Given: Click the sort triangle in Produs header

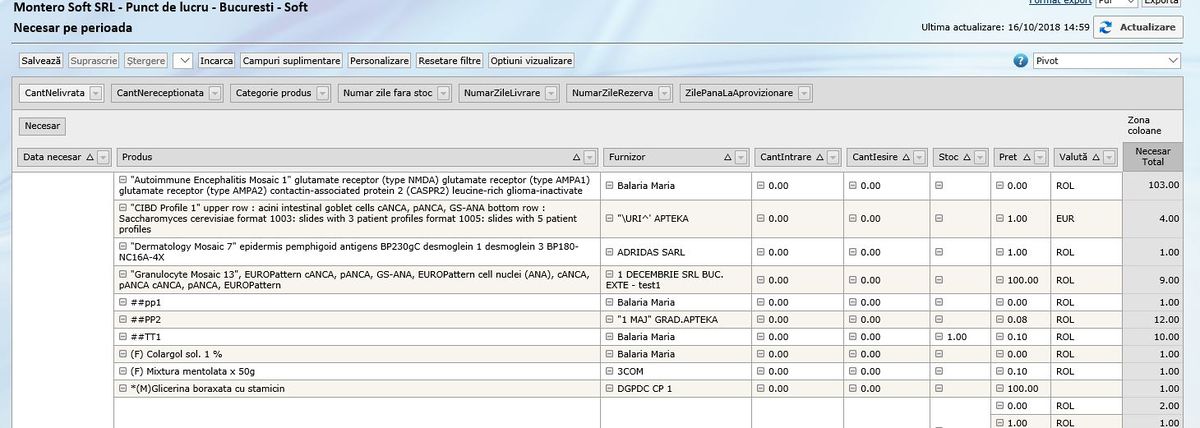Looking at the screenshot, I should click(x=576, y=157).
